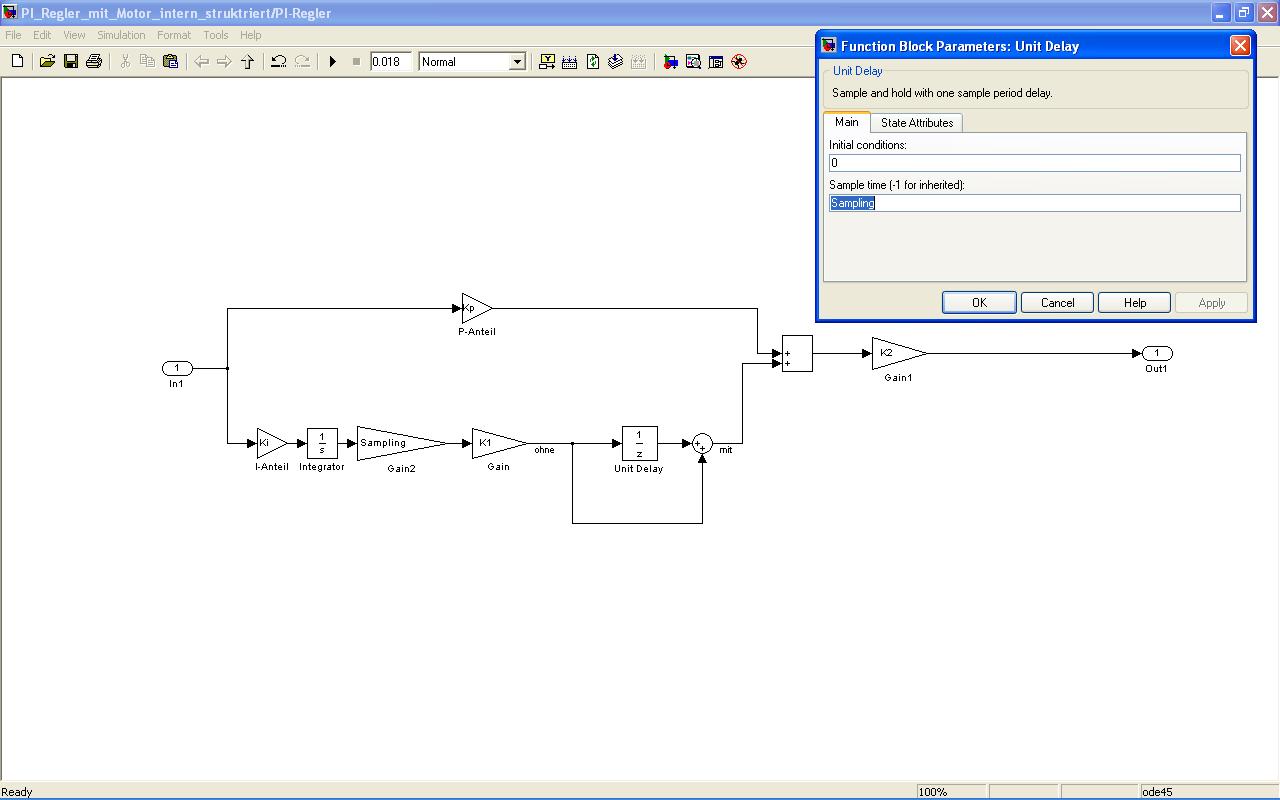Click Cancel in the parameters dialog
The image size is (1280, 800).
tap(1057, 303)
